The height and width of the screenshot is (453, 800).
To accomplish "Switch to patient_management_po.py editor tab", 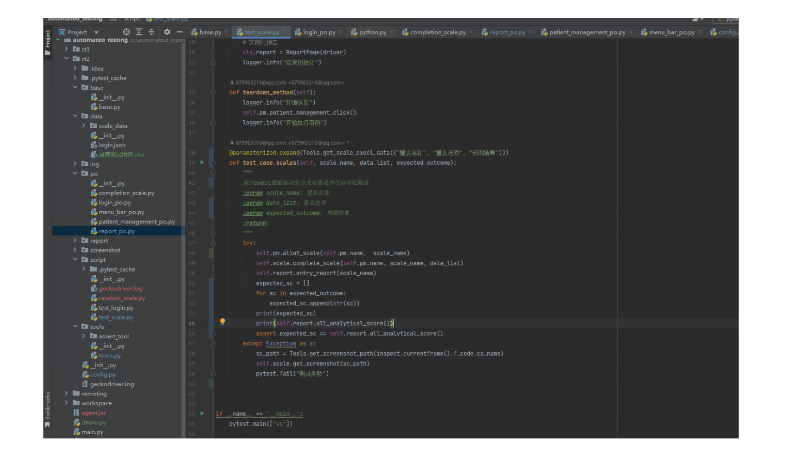I will point(584,32).
